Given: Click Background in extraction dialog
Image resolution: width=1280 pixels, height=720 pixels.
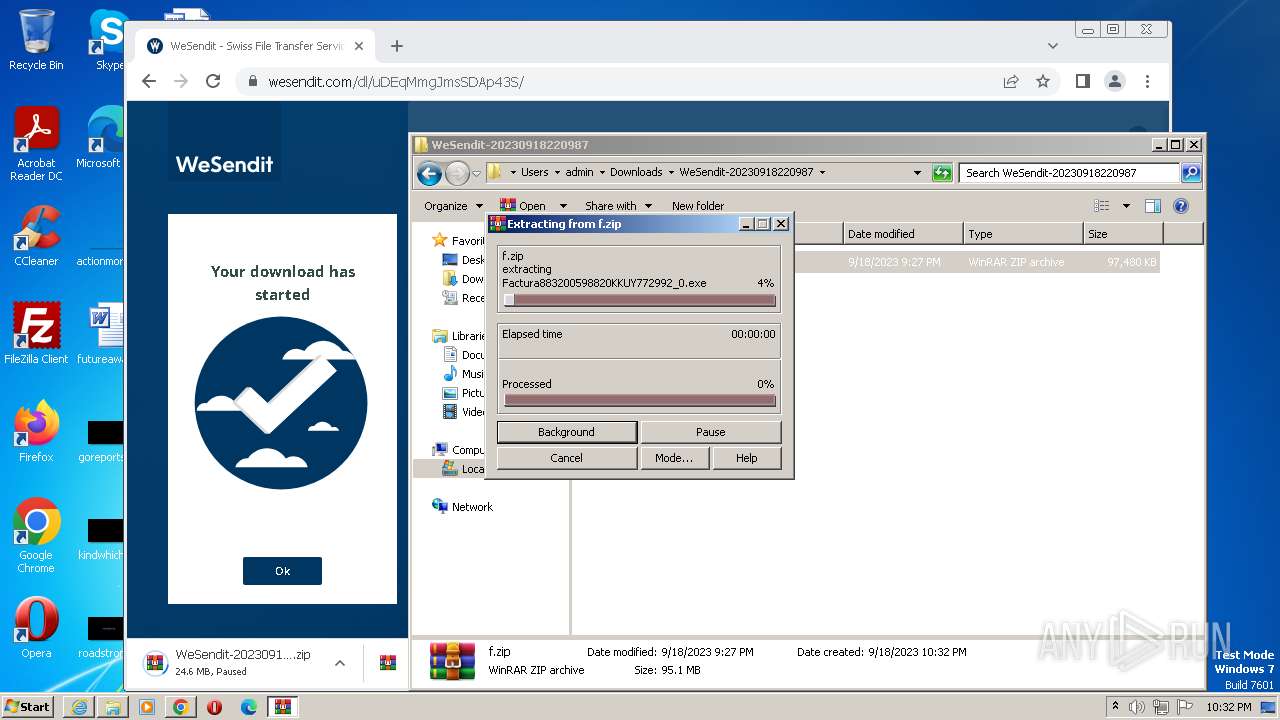Looking at the screenshot, I should pos(567,432).
